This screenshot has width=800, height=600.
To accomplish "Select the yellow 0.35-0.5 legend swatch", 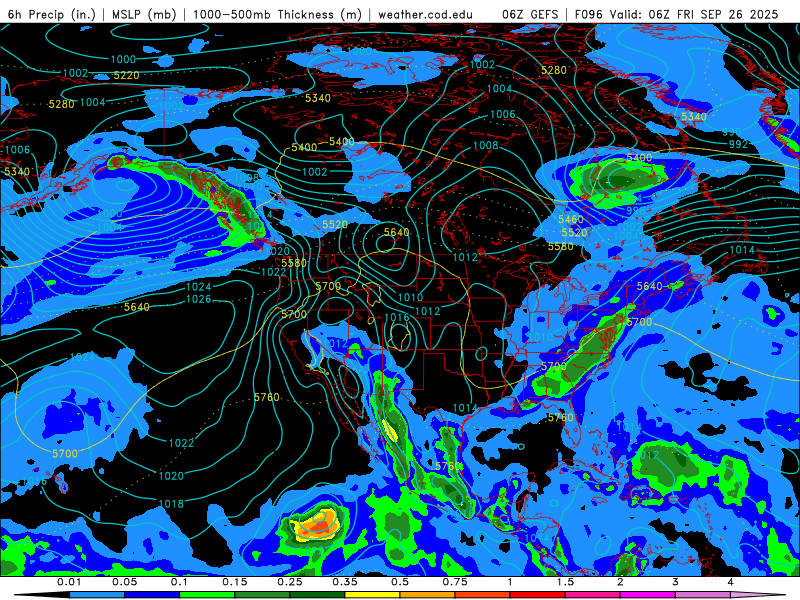I will pos(372,595).
